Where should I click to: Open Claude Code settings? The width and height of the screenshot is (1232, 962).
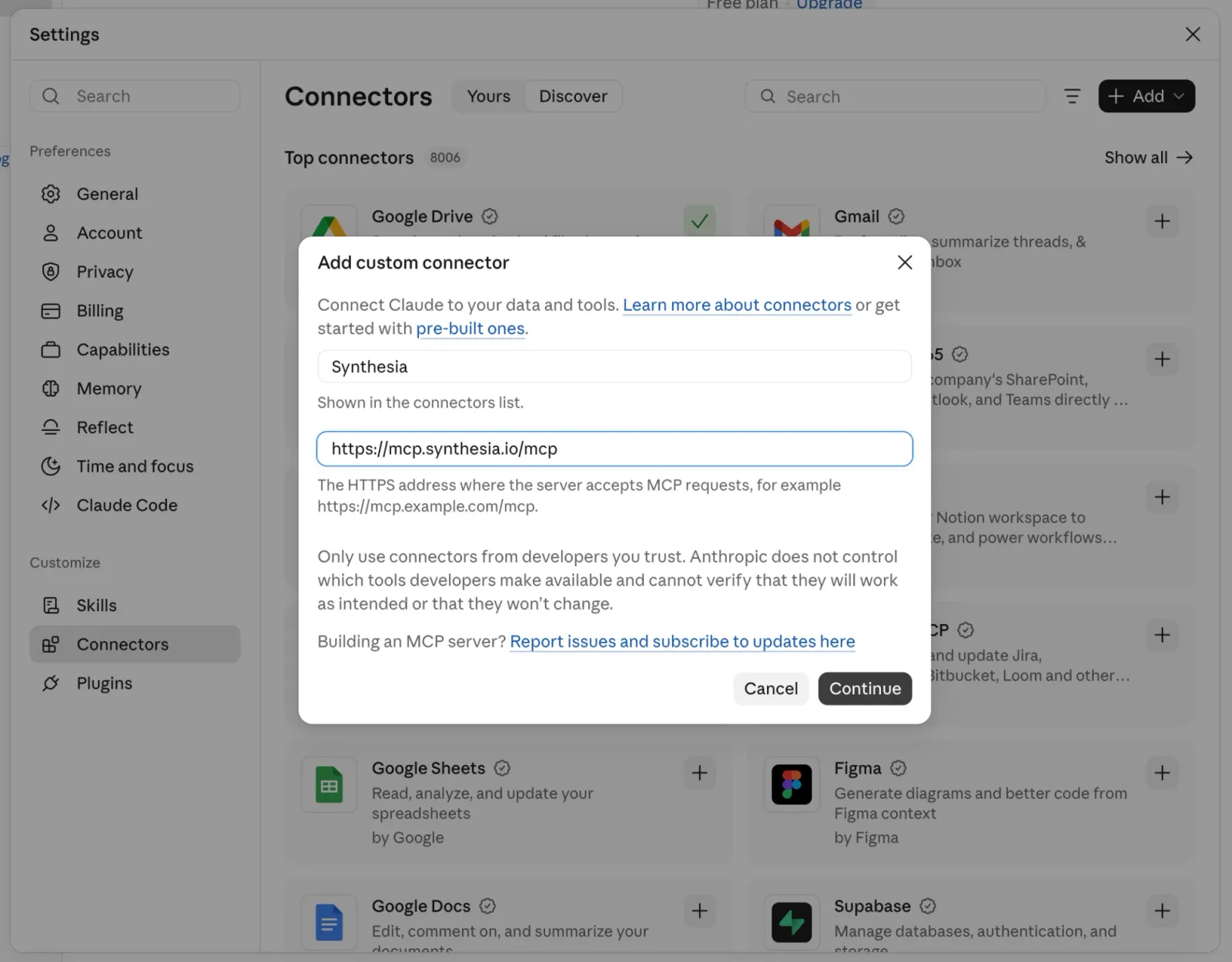pyautogui.click(x=135, y=506)
